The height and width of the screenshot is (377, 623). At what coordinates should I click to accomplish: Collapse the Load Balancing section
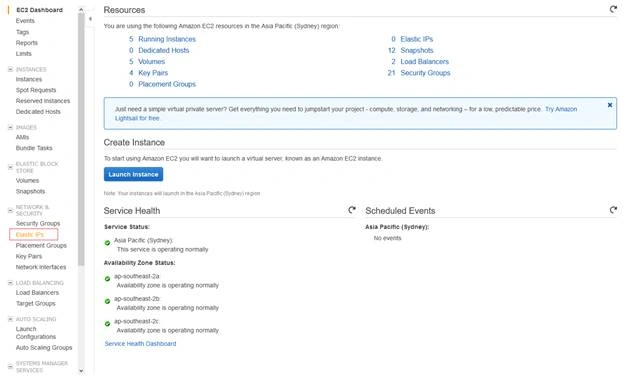click(x=10, y=283)
